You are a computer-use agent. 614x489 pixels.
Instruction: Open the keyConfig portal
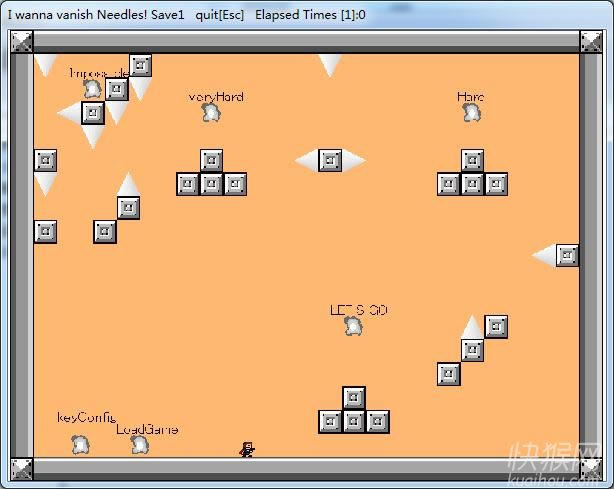pyautogui.click(x=80, y=443)
